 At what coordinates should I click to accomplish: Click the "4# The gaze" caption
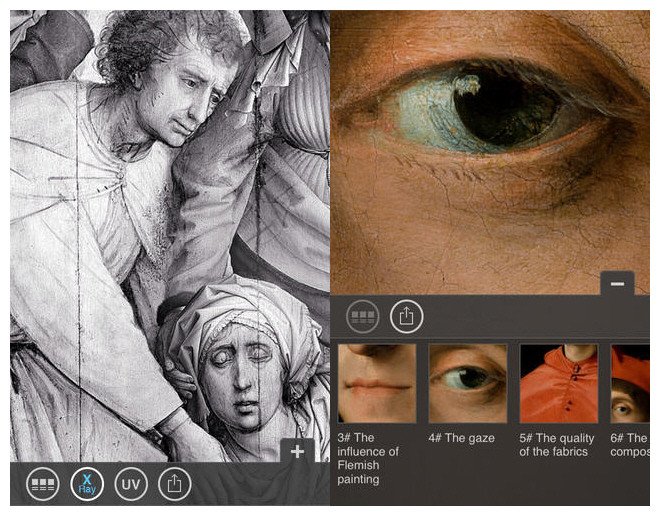(x=461, y=438)
